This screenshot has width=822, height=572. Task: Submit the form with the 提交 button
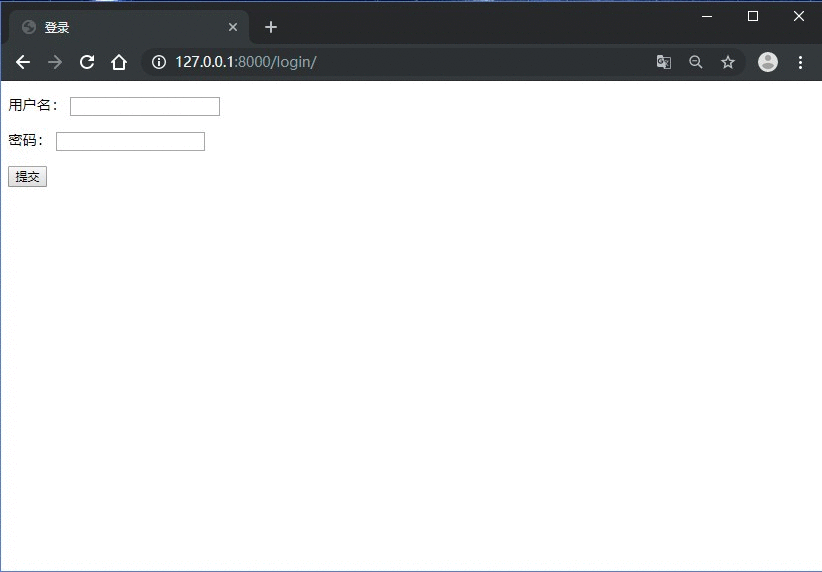[27, 177]
